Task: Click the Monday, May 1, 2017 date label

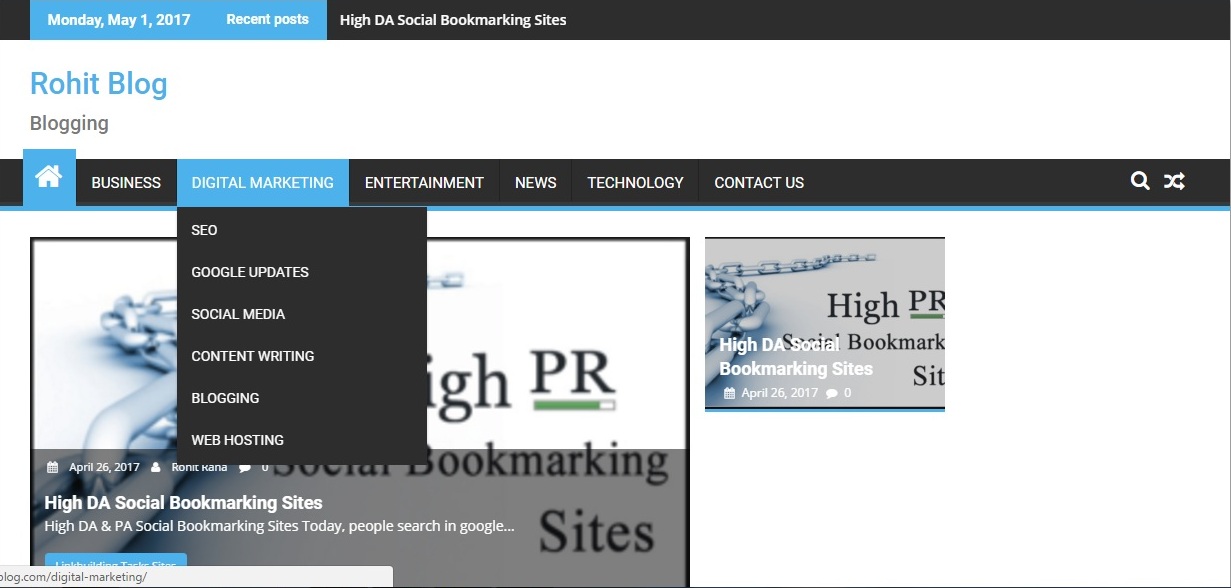Action: (x=119, y=20)
